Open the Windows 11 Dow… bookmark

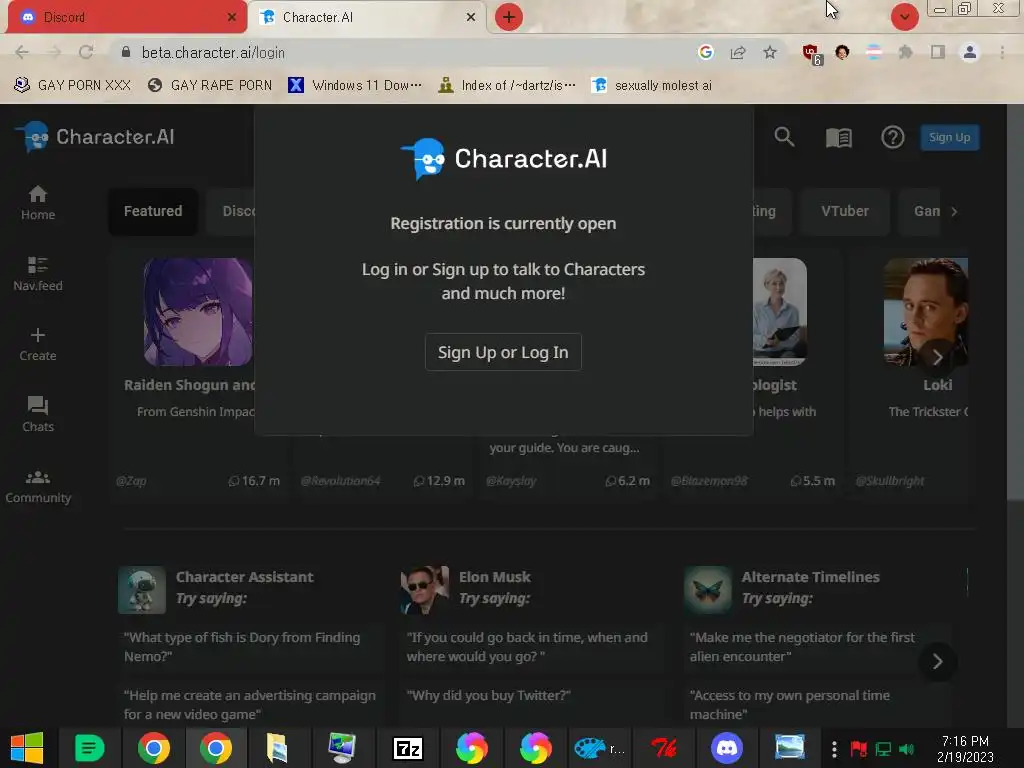[355, 86]
